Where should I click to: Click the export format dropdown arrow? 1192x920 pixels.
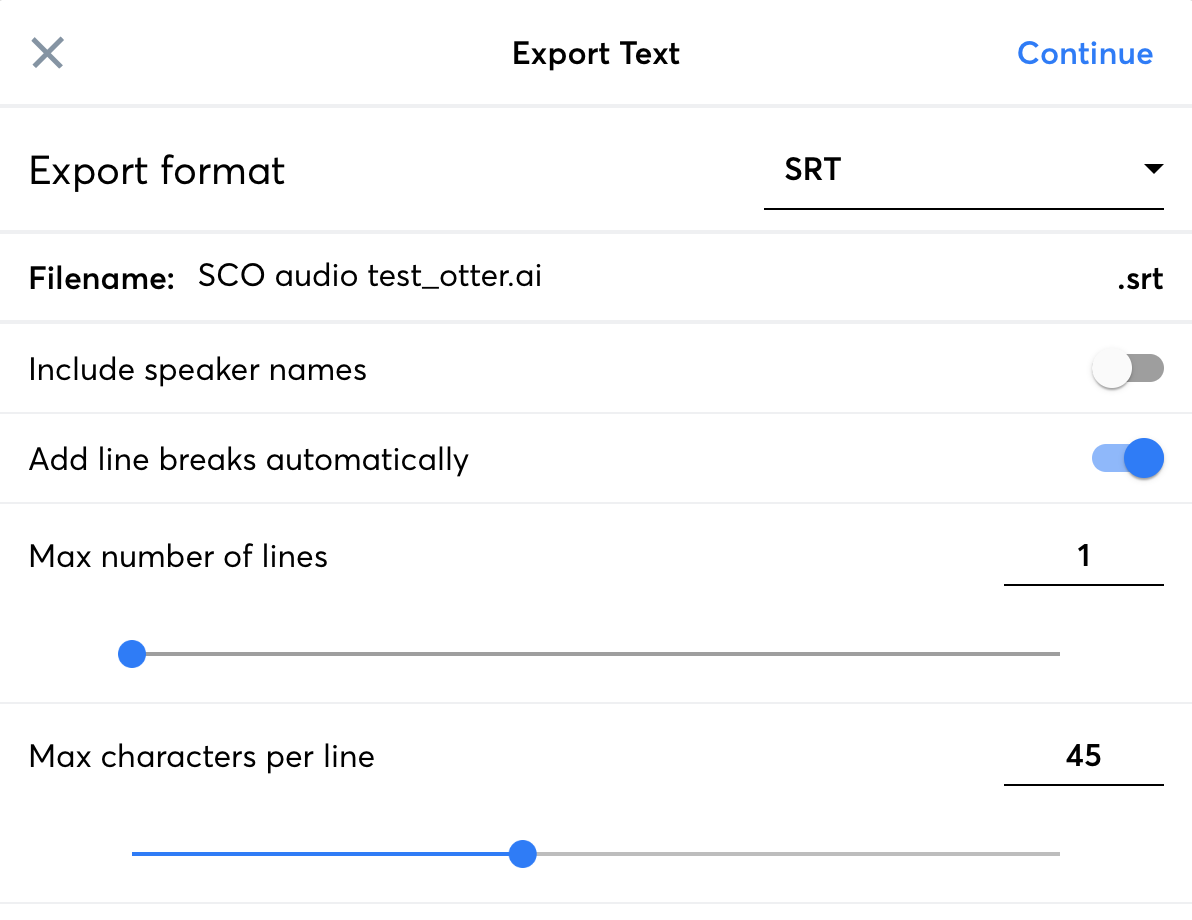click(x=1152, y=170)
